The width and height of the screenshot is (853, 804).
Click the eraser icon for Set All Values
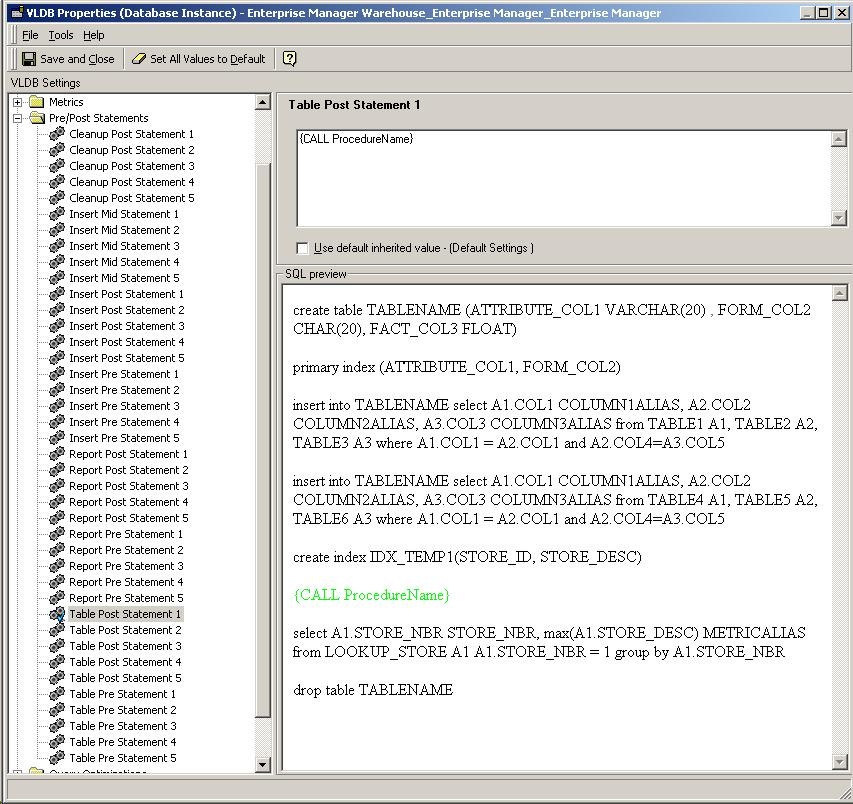(139, 59)
